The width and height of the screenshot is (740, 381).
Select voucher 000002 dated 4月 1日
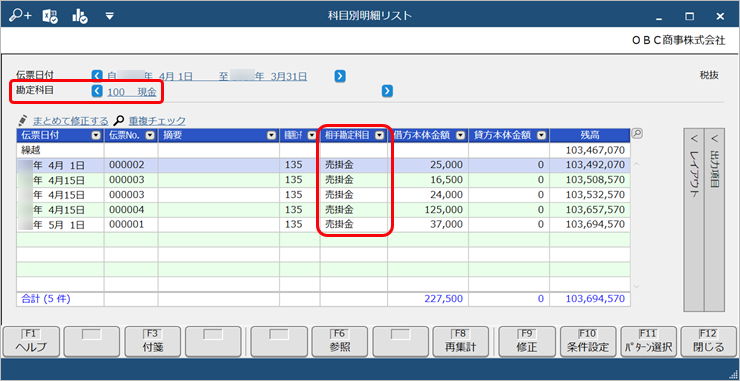click(x=323, y=165)
